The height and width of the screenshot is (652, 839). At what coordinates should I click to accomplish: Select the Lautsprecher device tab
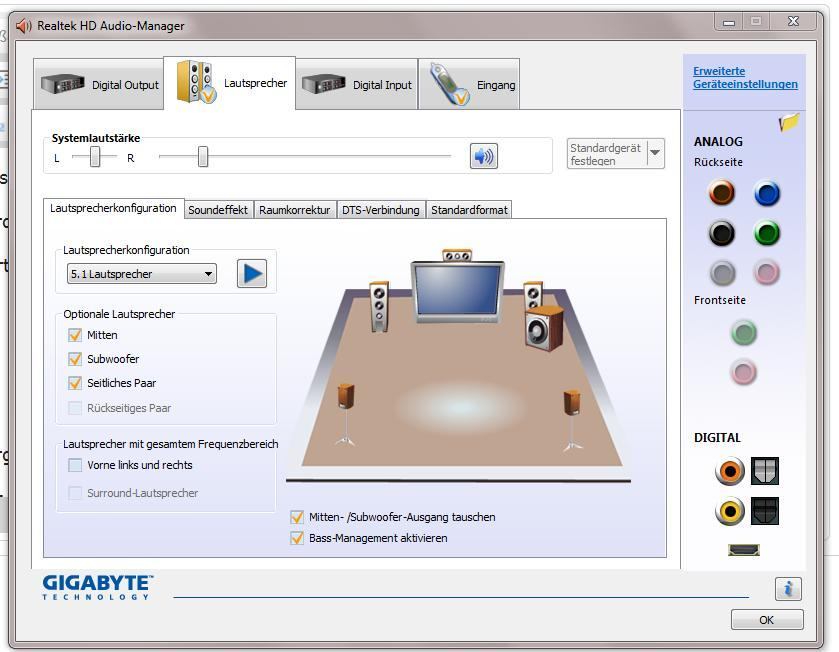230,83
